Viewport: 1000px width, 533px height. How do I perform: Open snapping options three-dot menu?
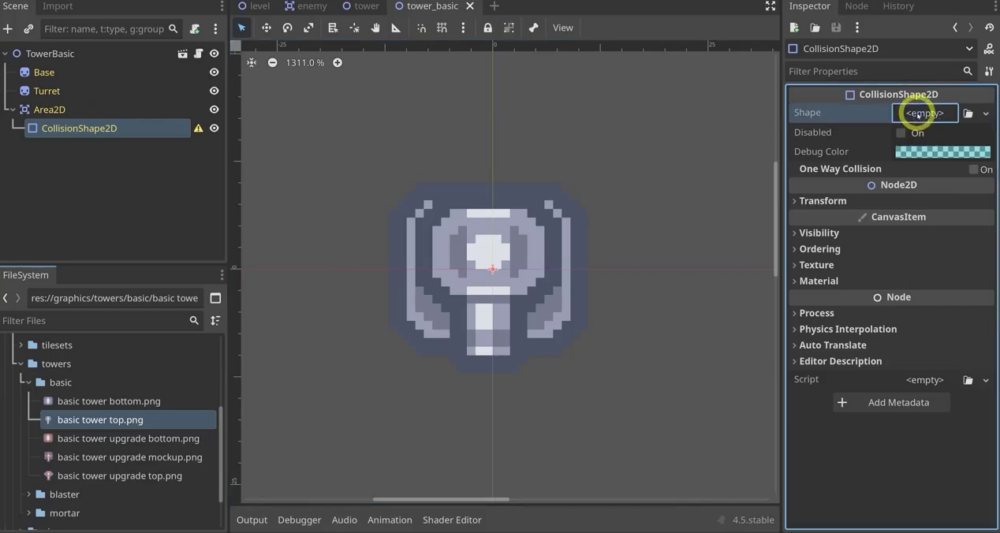pos(463,28)
